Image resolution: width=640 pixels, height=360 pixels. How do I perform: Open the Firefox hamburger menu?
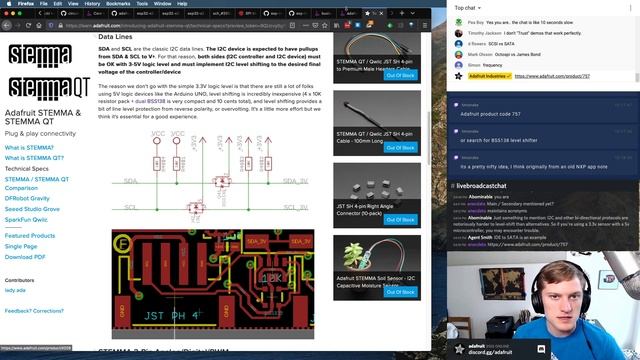pos(424,25)
